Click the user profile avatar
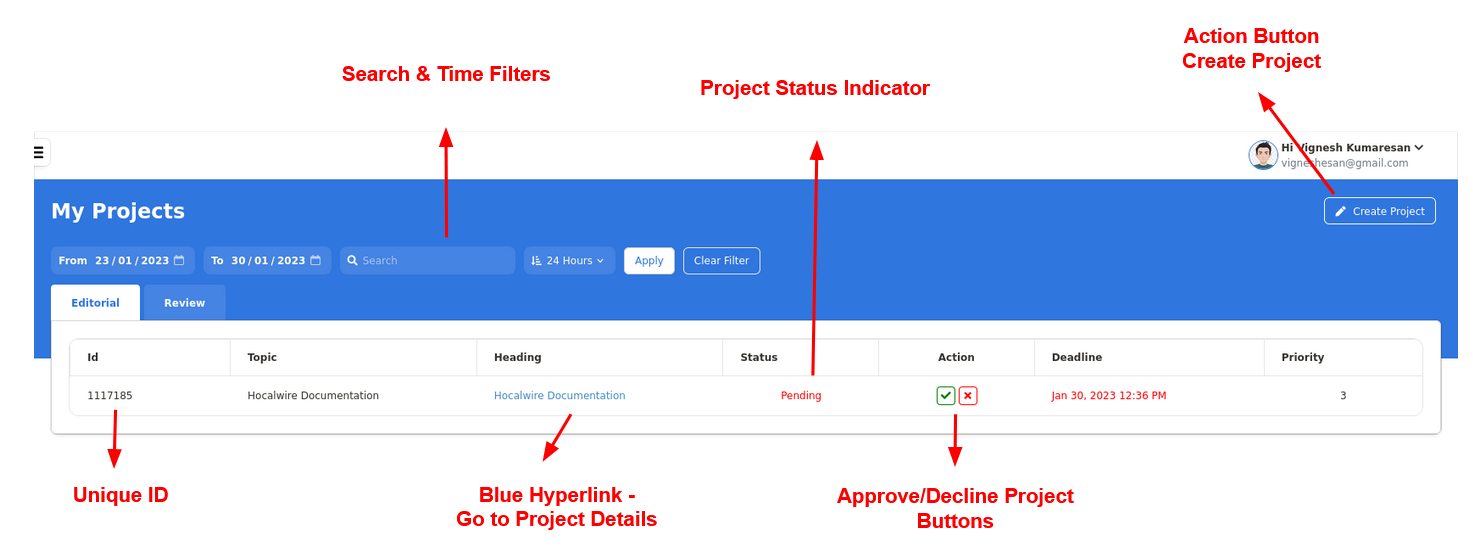 click(x=1263, y=155)
